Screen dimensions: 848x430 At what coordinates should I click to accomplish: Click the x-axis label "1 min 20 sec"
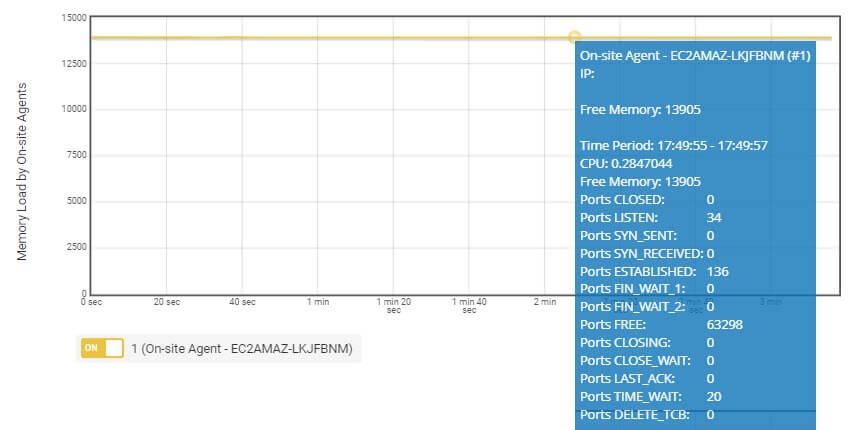coord(394,306)
